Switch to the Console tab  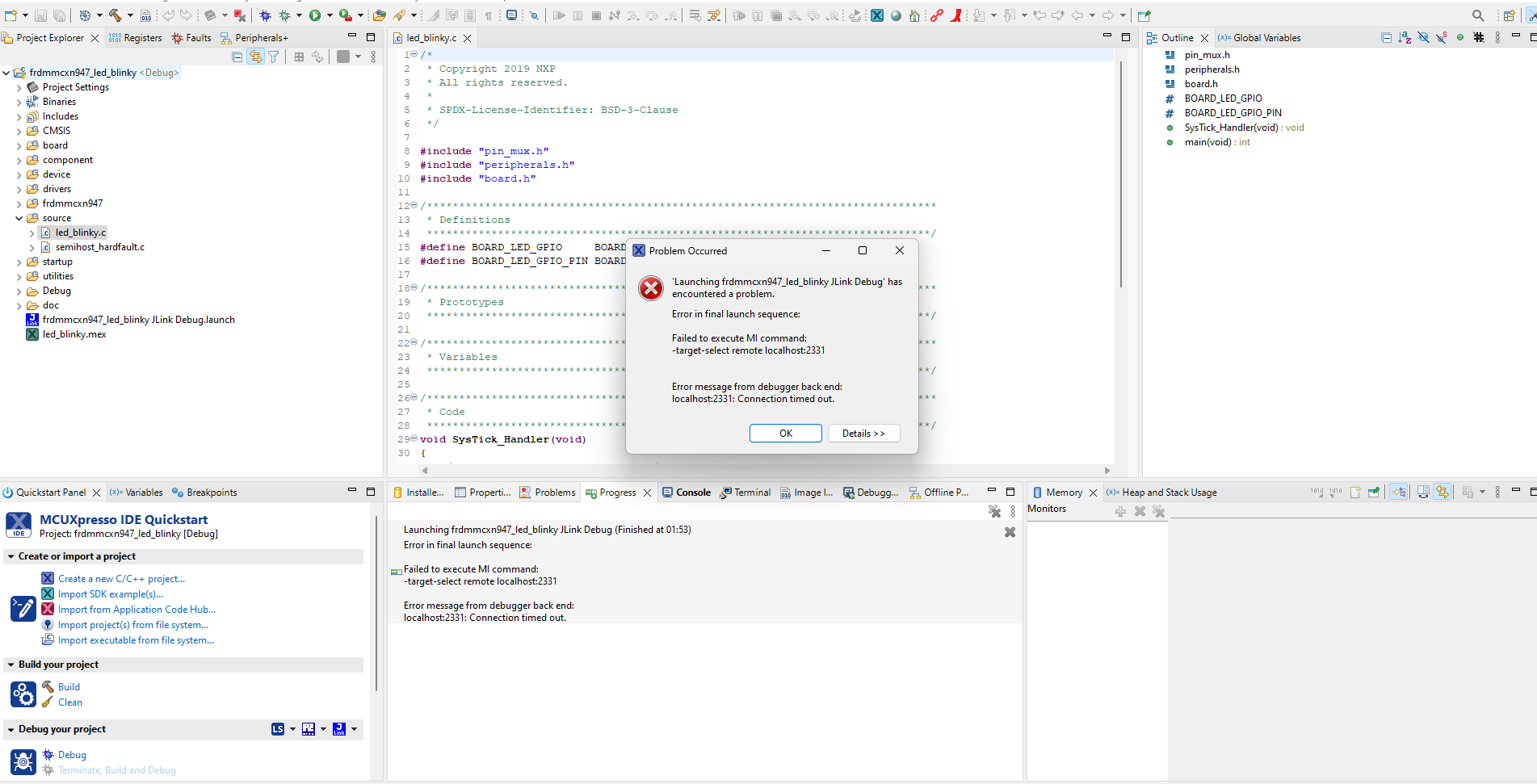pyautogui.click(x=693, y=492)
